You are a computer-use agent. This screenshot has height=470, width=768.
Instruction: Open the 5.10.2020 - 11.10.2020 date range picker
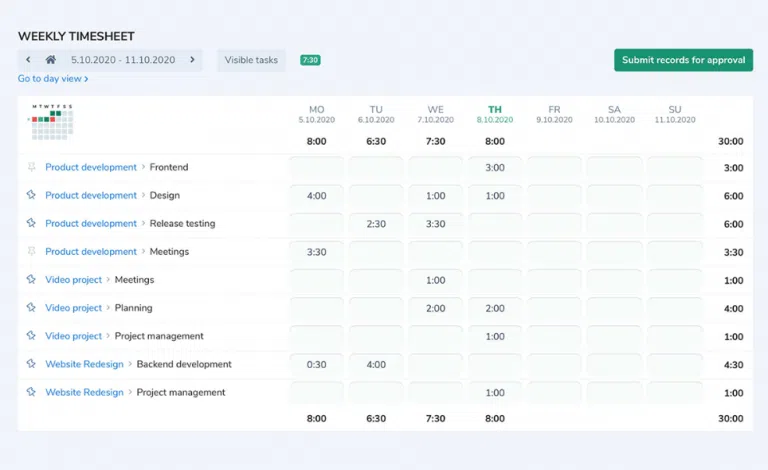pos(122,60)
